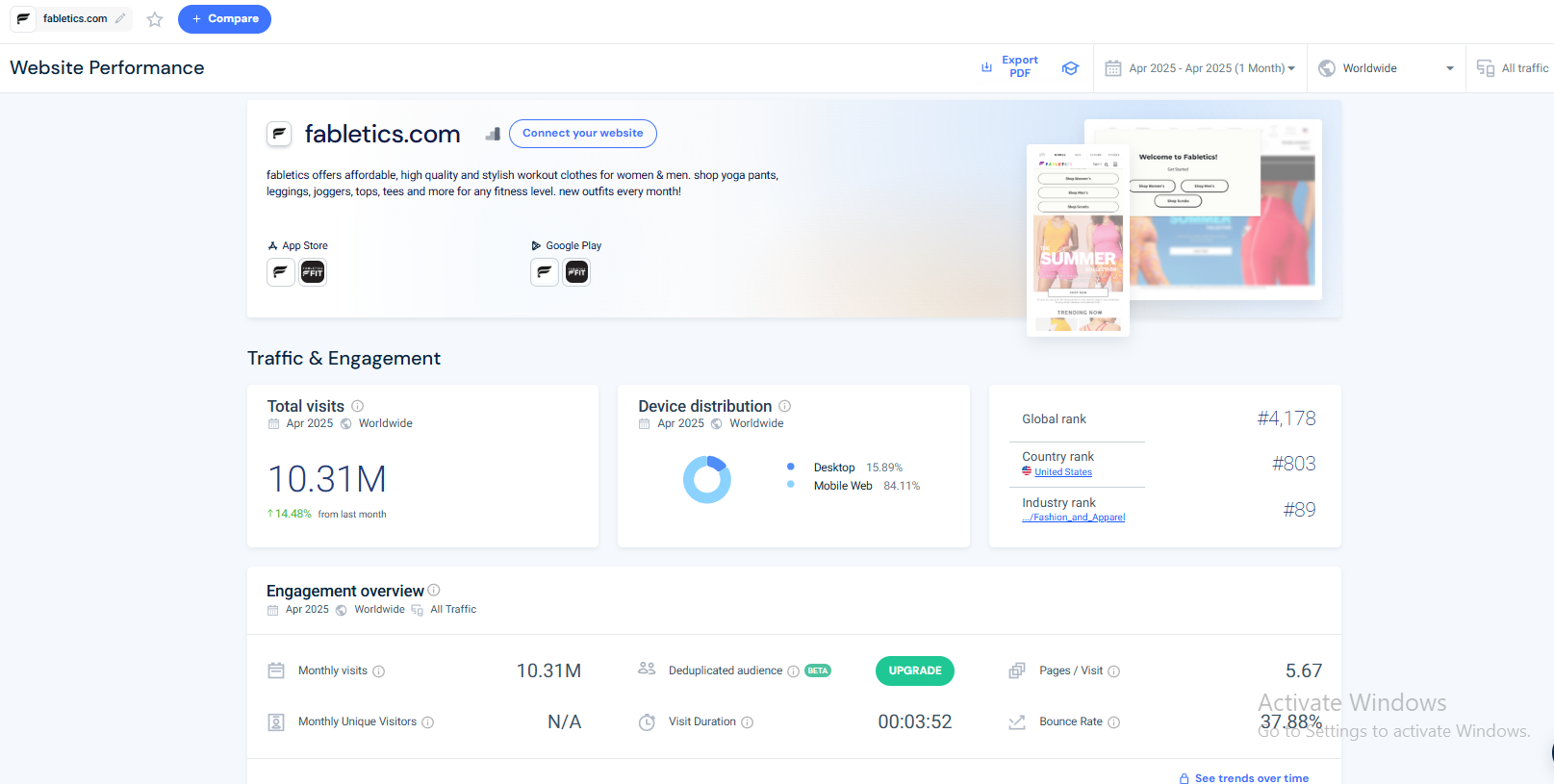Click the Industry rank #89 value

pos(1299,510)
